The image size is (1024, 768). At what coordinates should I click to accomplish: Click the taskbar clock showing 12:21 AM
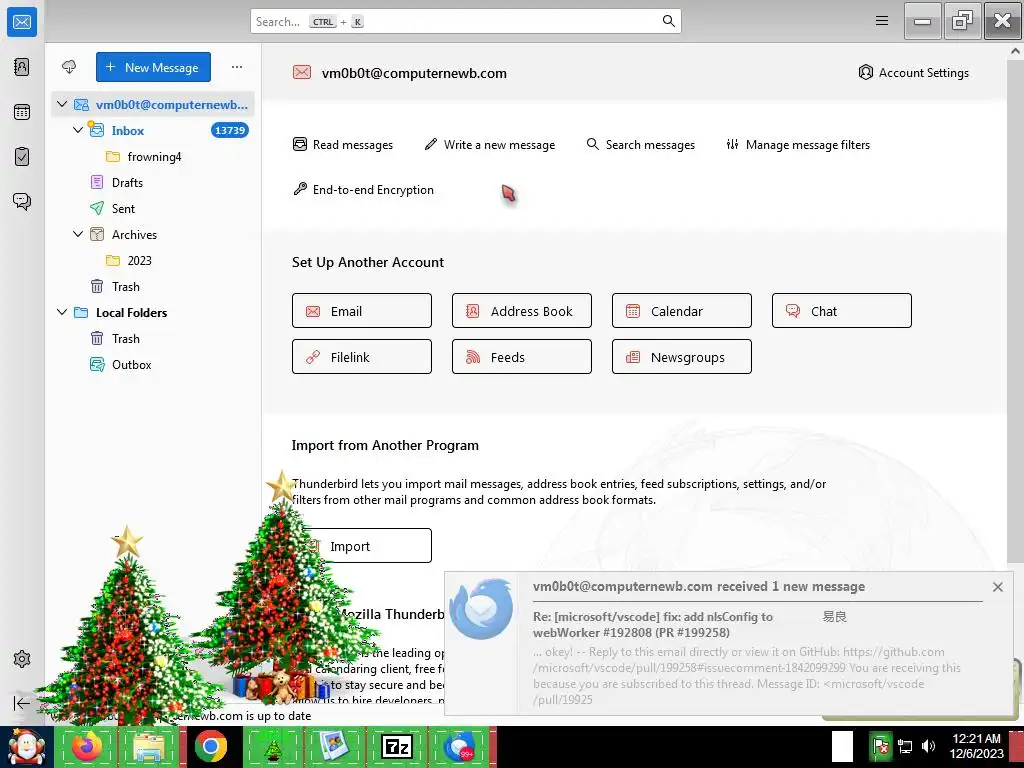(976, 746)
